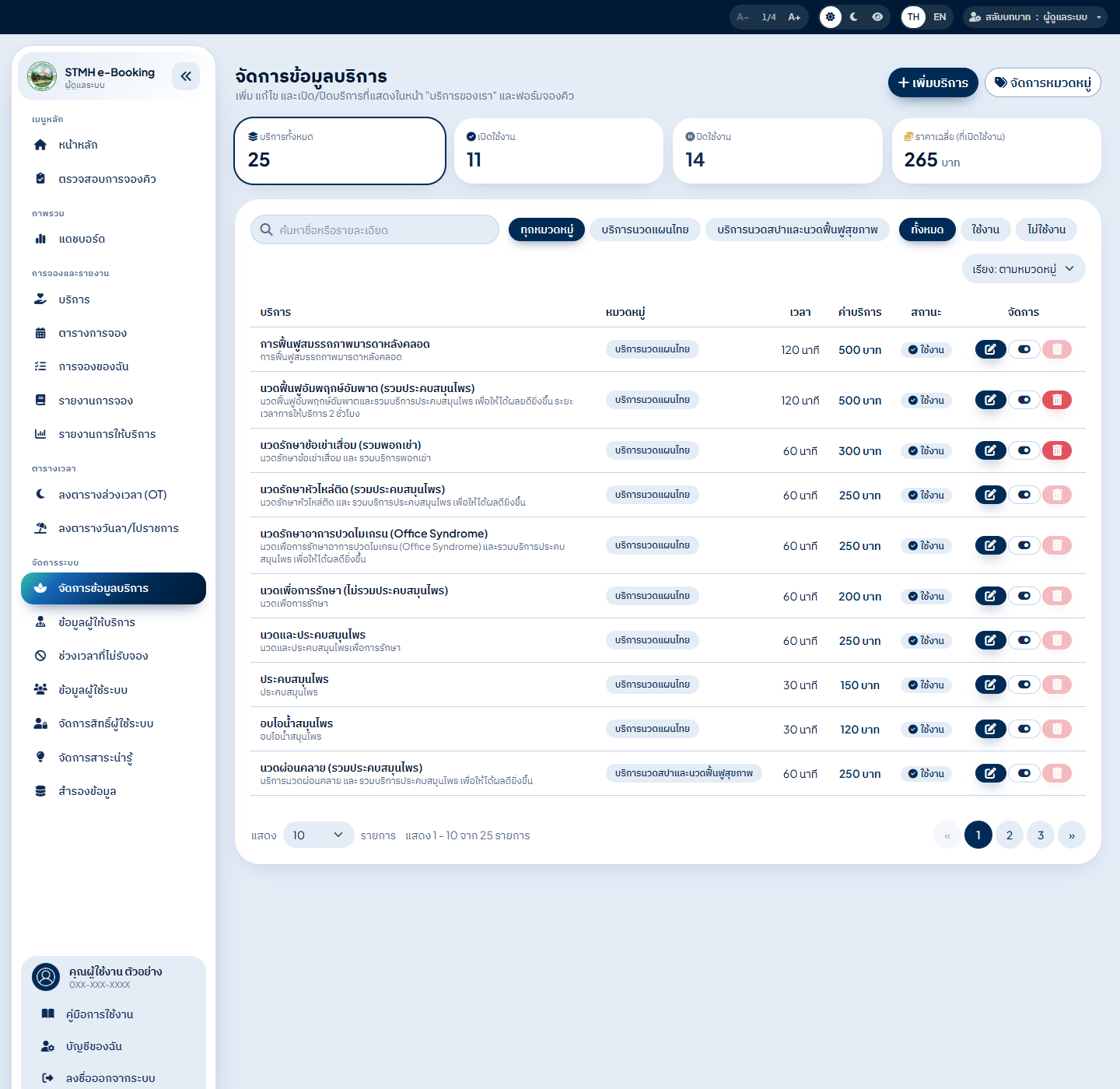Screen dimensions: 1120x1089
Task: Switch to light theme sun icon
Action: 831,17
